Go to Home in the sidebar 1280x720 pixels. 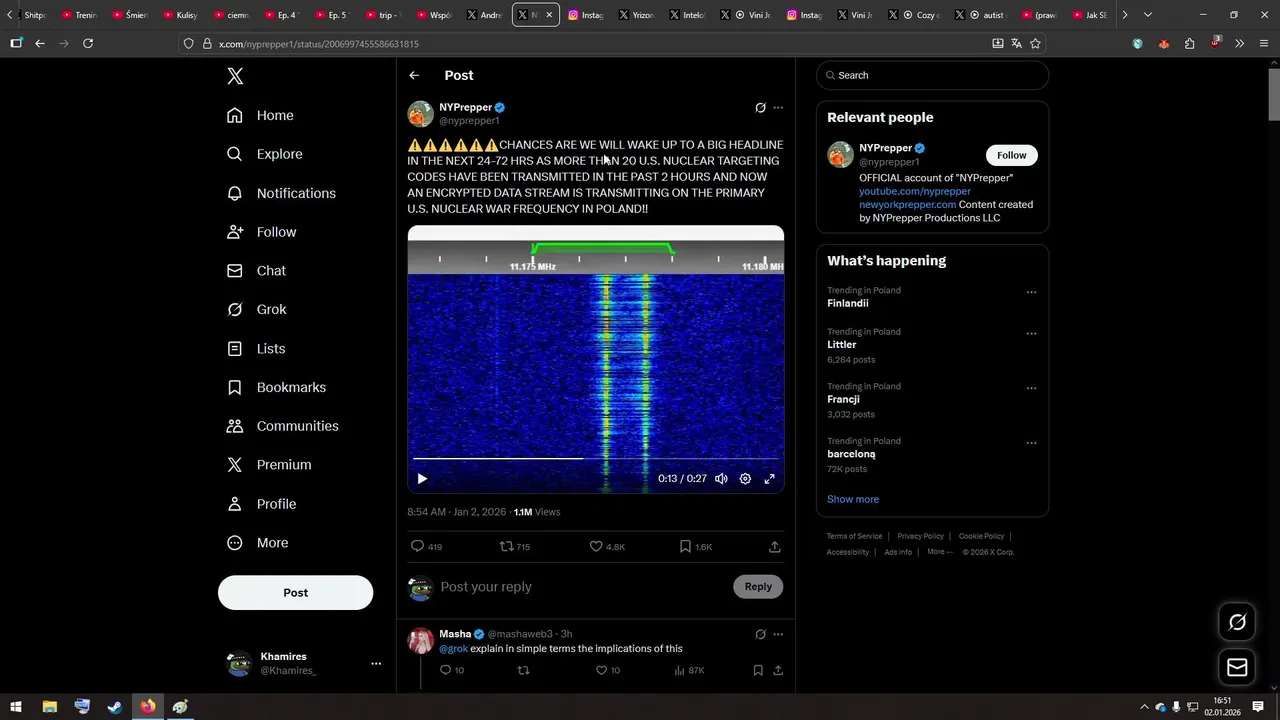pyautogui.click(x=260, y=115)
